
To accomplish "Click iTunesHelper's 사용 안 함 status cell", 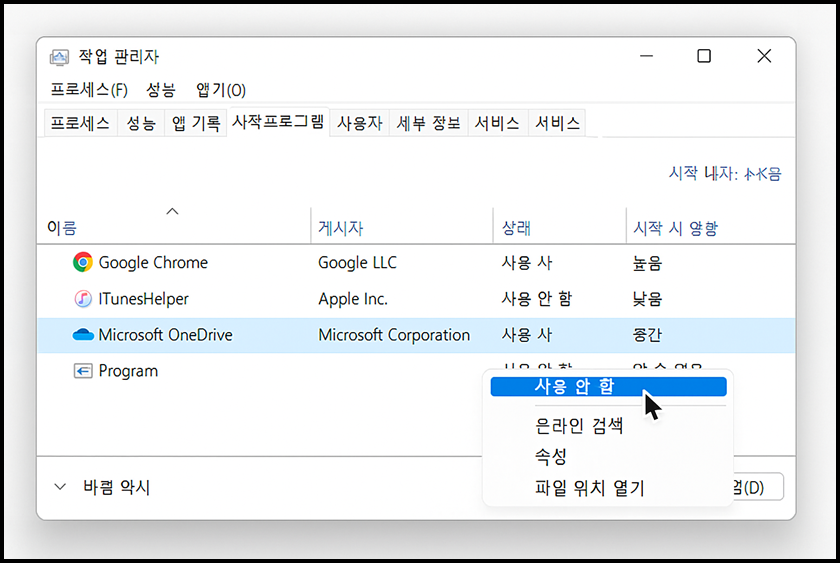I will (x=537, y=298).
